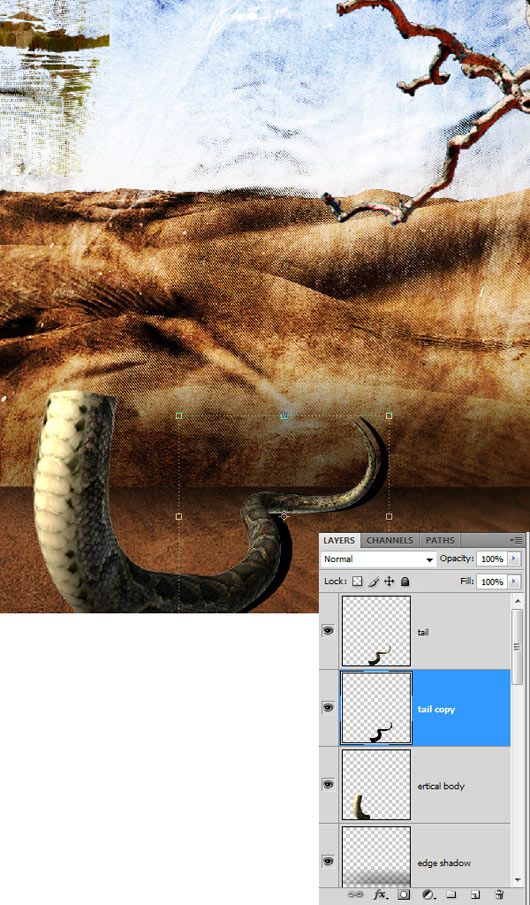This screenshot has height=905, width=530.
Task: Click the layers scrollbar down arrow
Action: (517, 880)
